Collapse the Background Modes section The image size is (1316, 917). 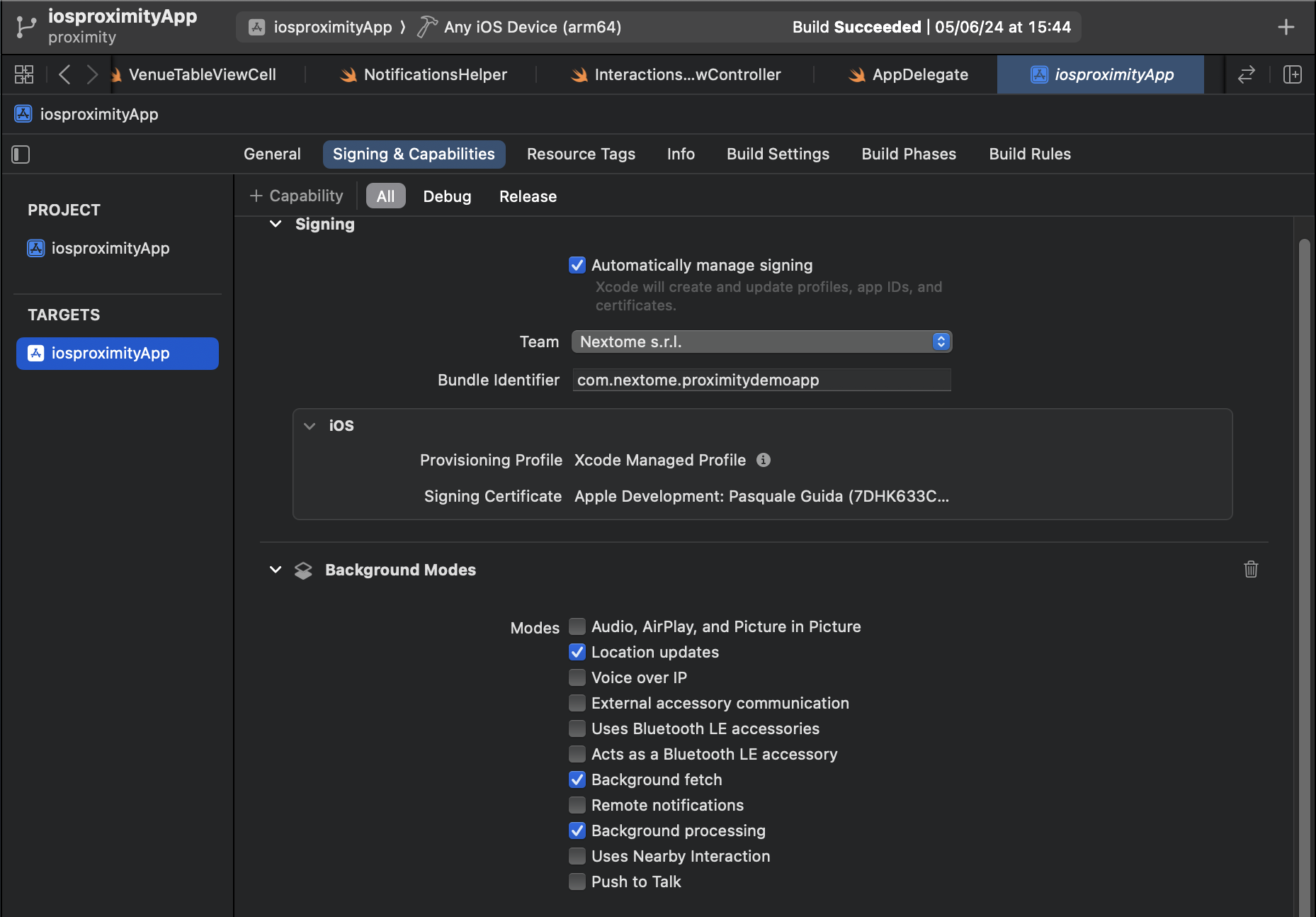coord(276,570)
